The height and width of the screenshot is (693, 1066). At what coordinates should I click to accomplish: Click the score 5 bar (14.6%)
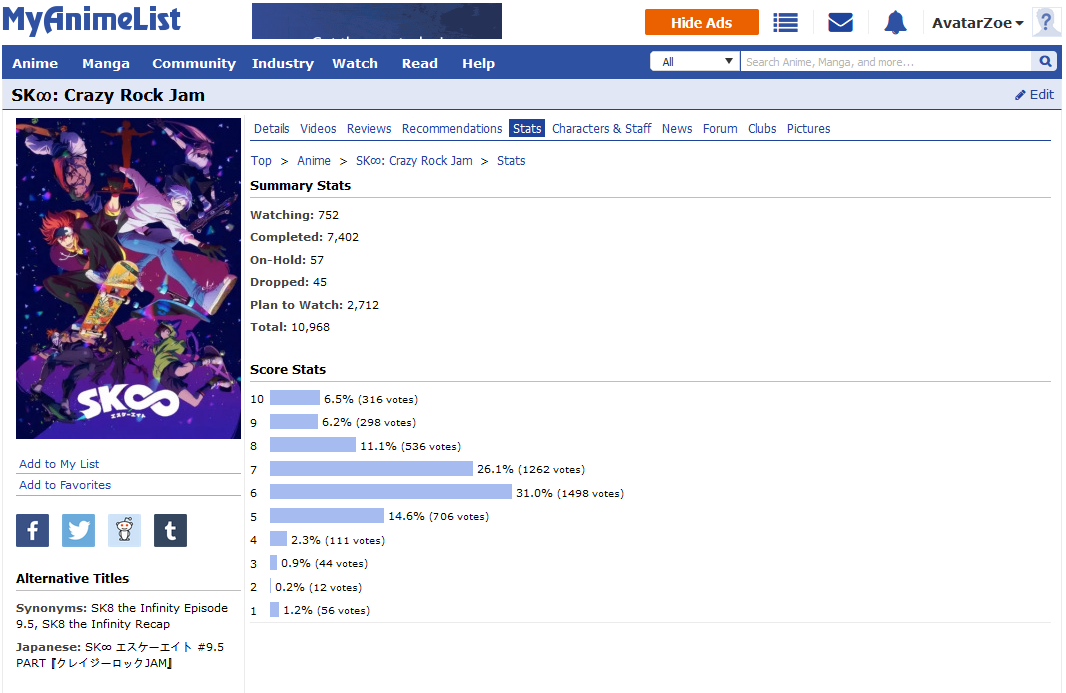(327, 516)
